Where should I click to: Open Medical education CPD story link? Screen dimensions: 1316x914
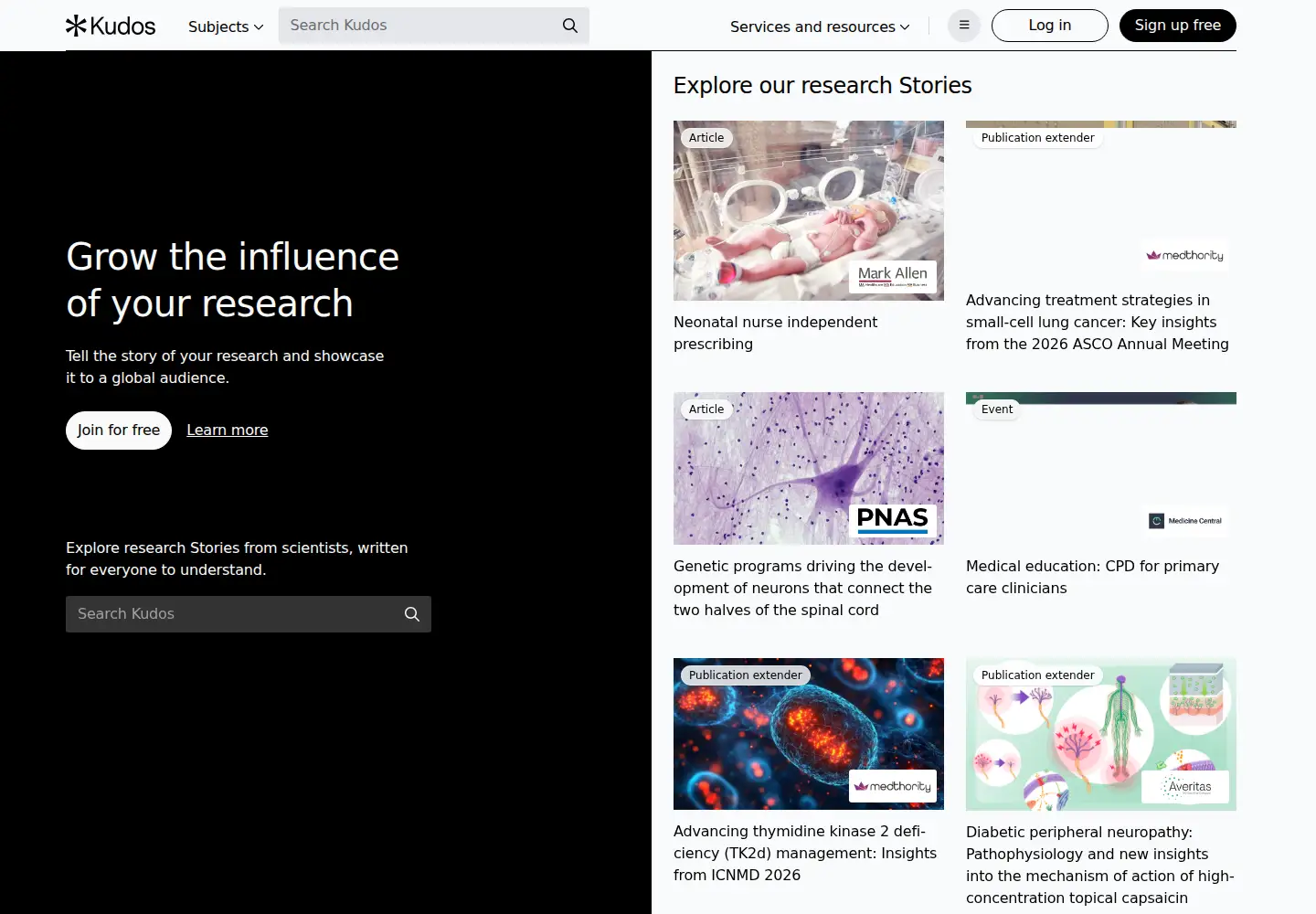point(1093,577)
